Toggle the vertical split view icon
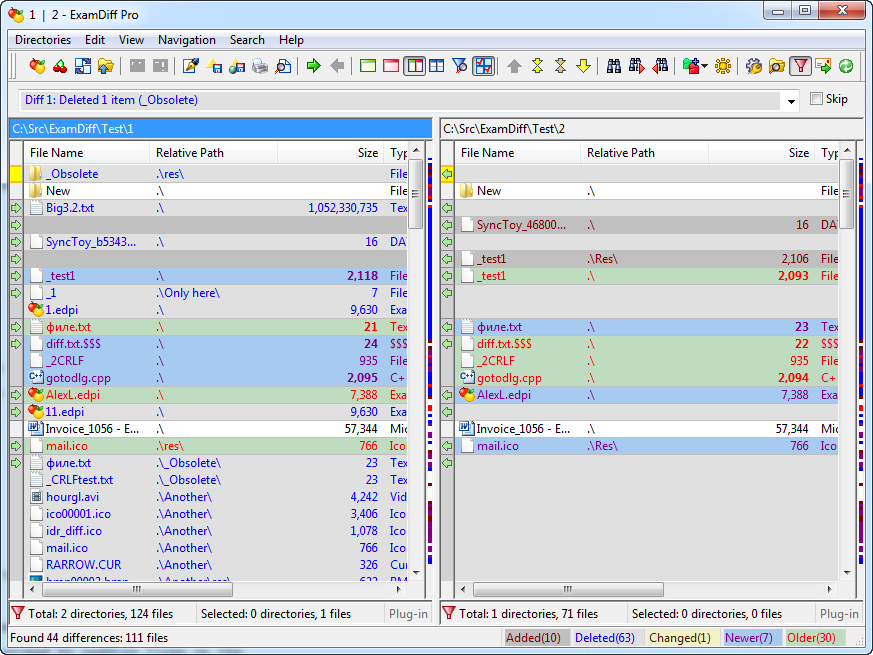 [414, 66]
